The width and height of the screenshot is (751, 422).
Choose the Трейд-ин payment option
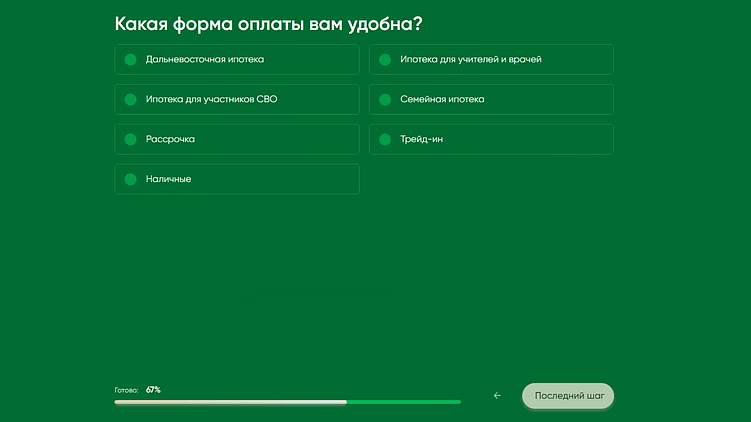(491, 139)
